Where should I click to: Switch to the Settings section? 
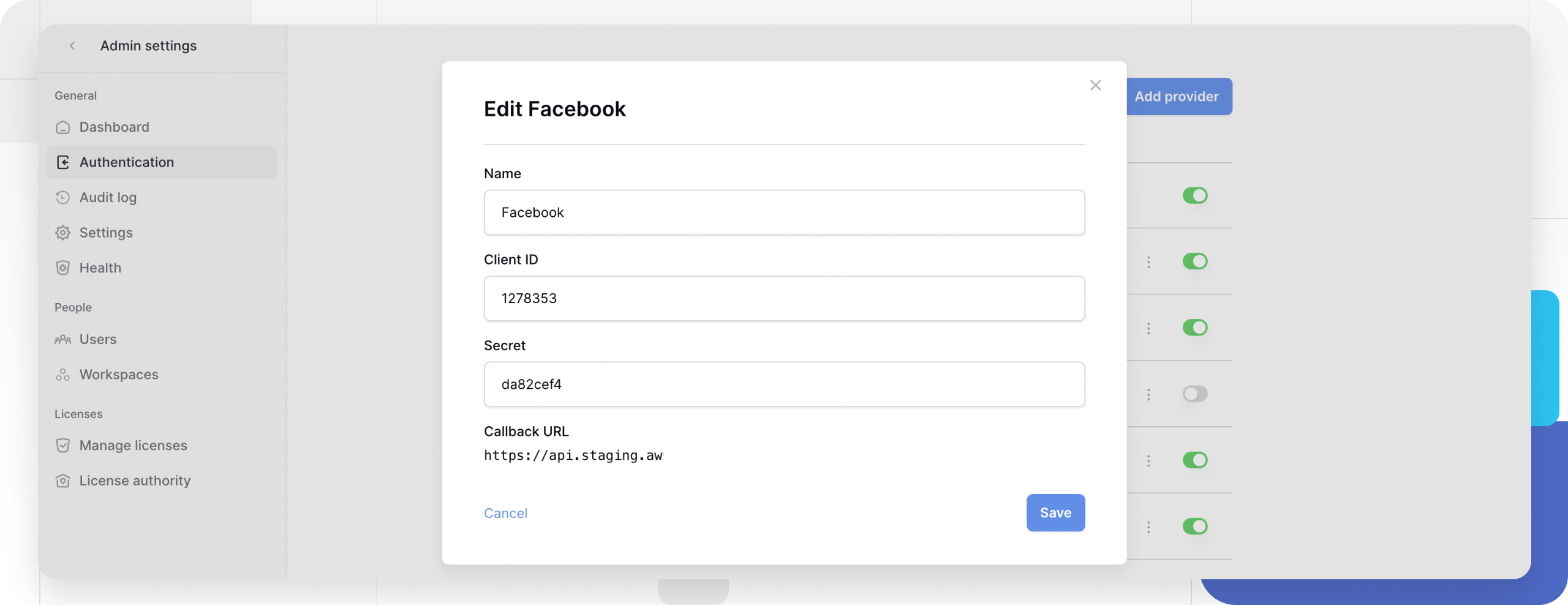point(105,232)
